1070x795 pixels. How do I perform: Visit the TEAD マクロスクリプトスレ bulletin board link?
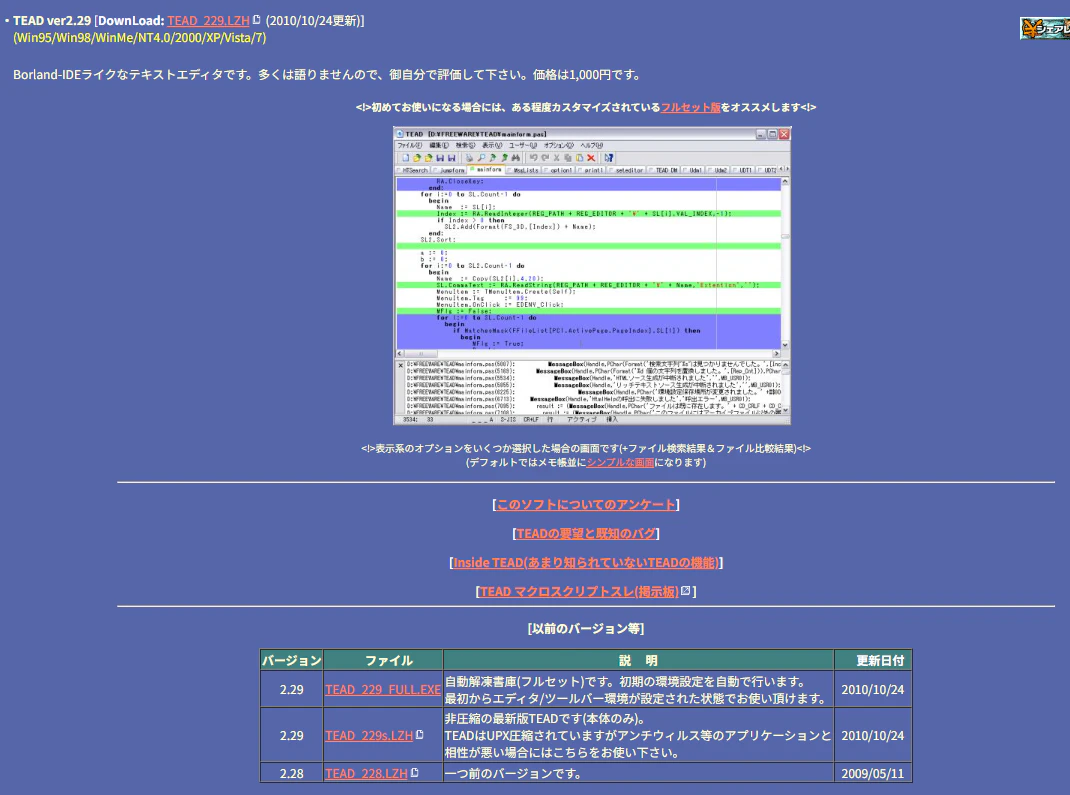point(579,592)
